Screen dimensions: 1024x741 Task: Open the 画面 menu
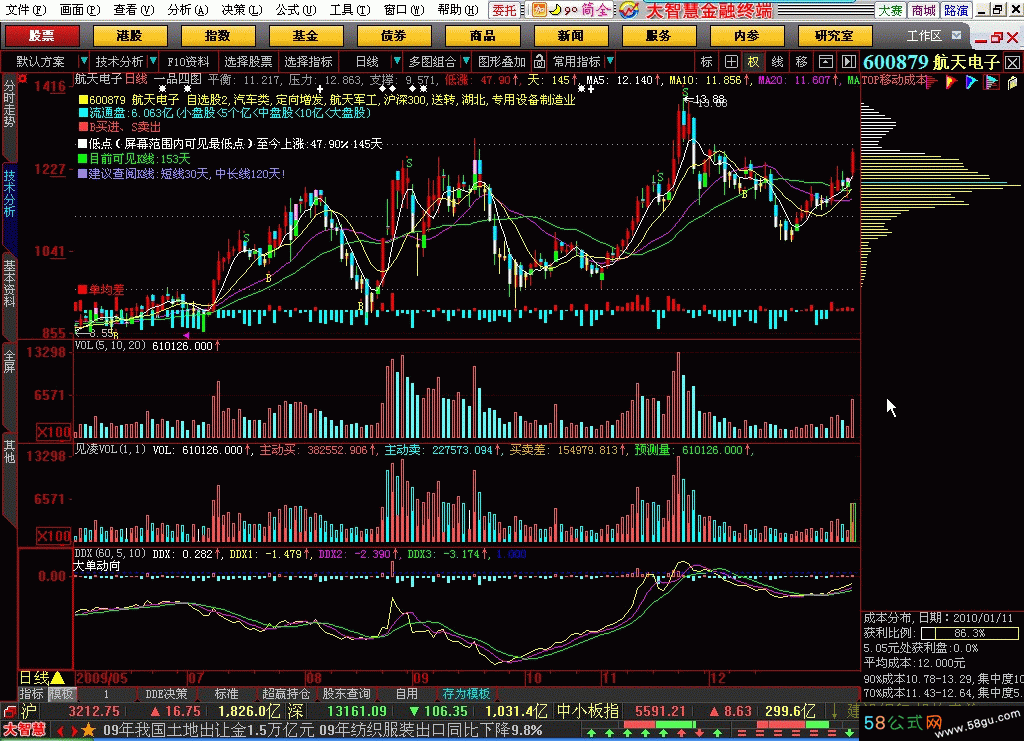(80, 10)
